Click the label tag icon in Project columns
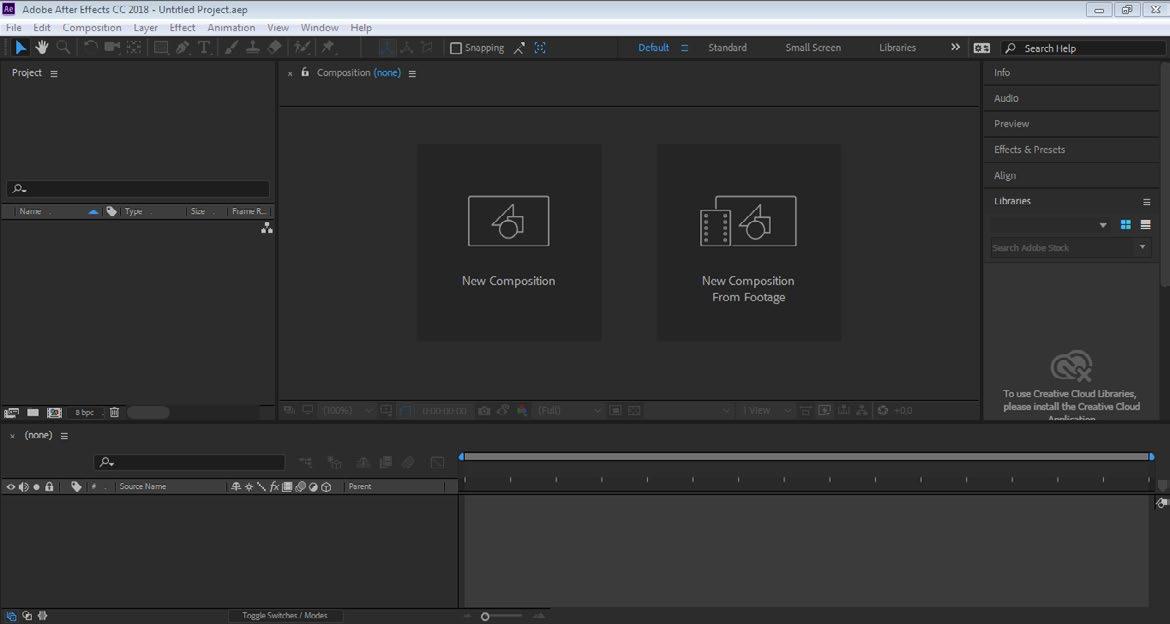1170x624 pixels. tap(111, 211)
